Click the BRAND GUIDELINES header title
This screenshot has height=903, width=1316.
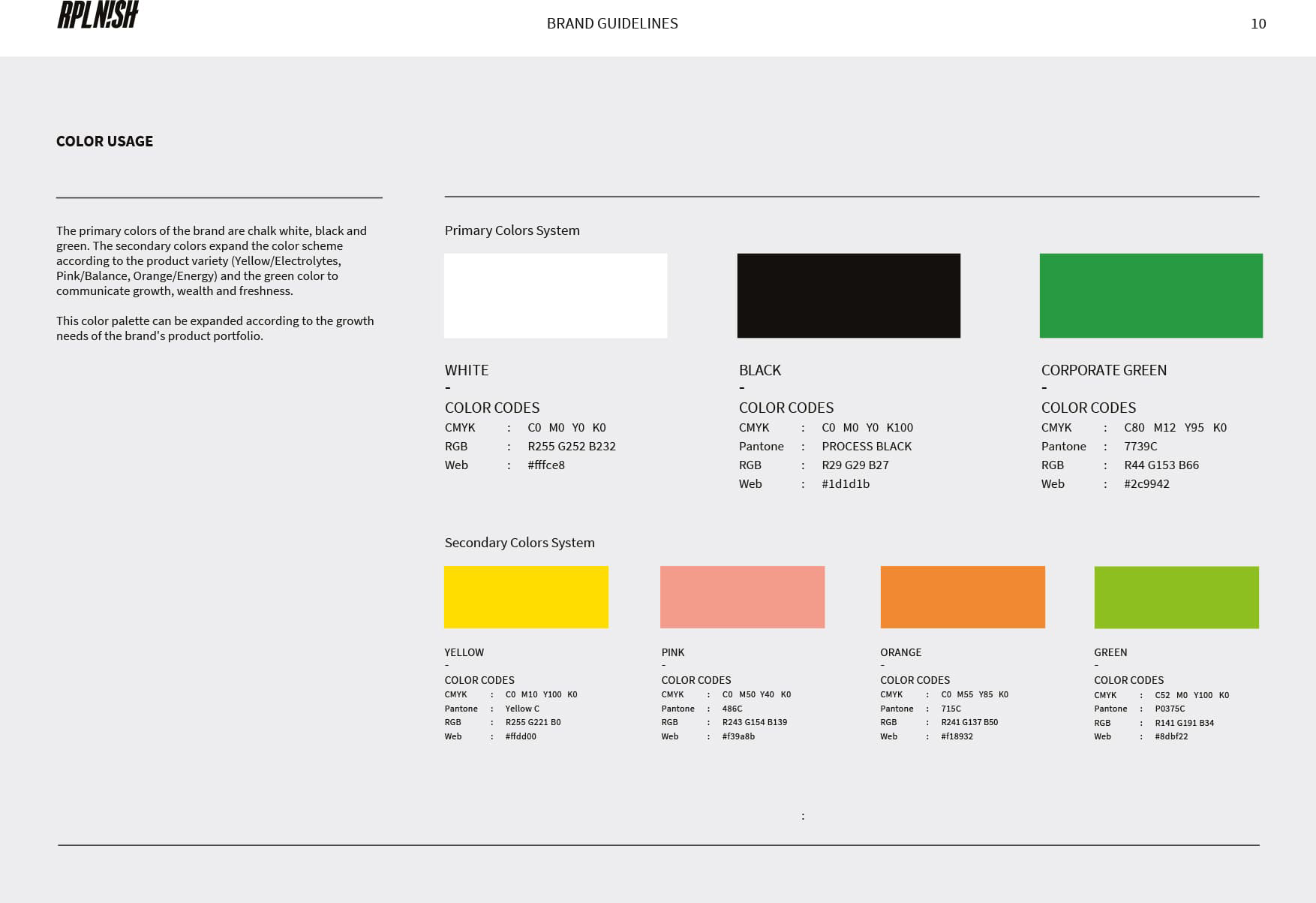pos(612,23)
